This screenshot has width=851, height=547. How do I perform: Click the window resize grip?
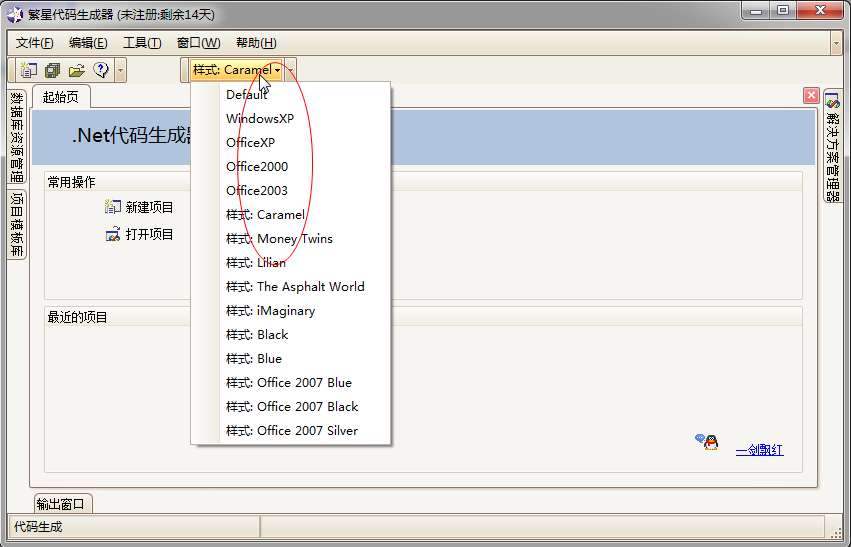point(836,532)
